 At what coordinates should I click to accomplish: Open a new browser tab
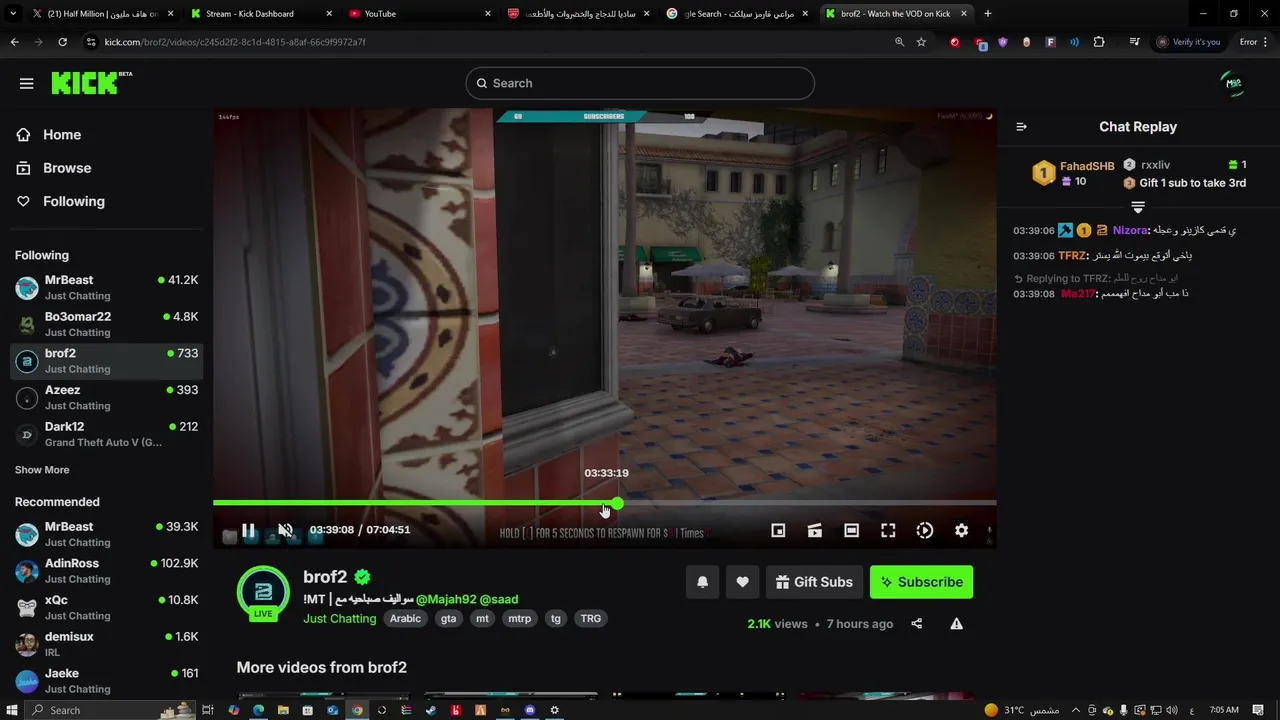coord(988,14)
